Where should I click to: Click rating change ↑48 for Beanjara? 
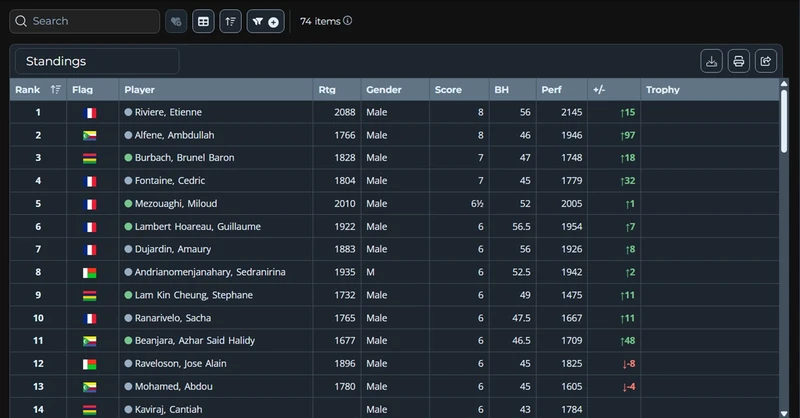[628, 340]
